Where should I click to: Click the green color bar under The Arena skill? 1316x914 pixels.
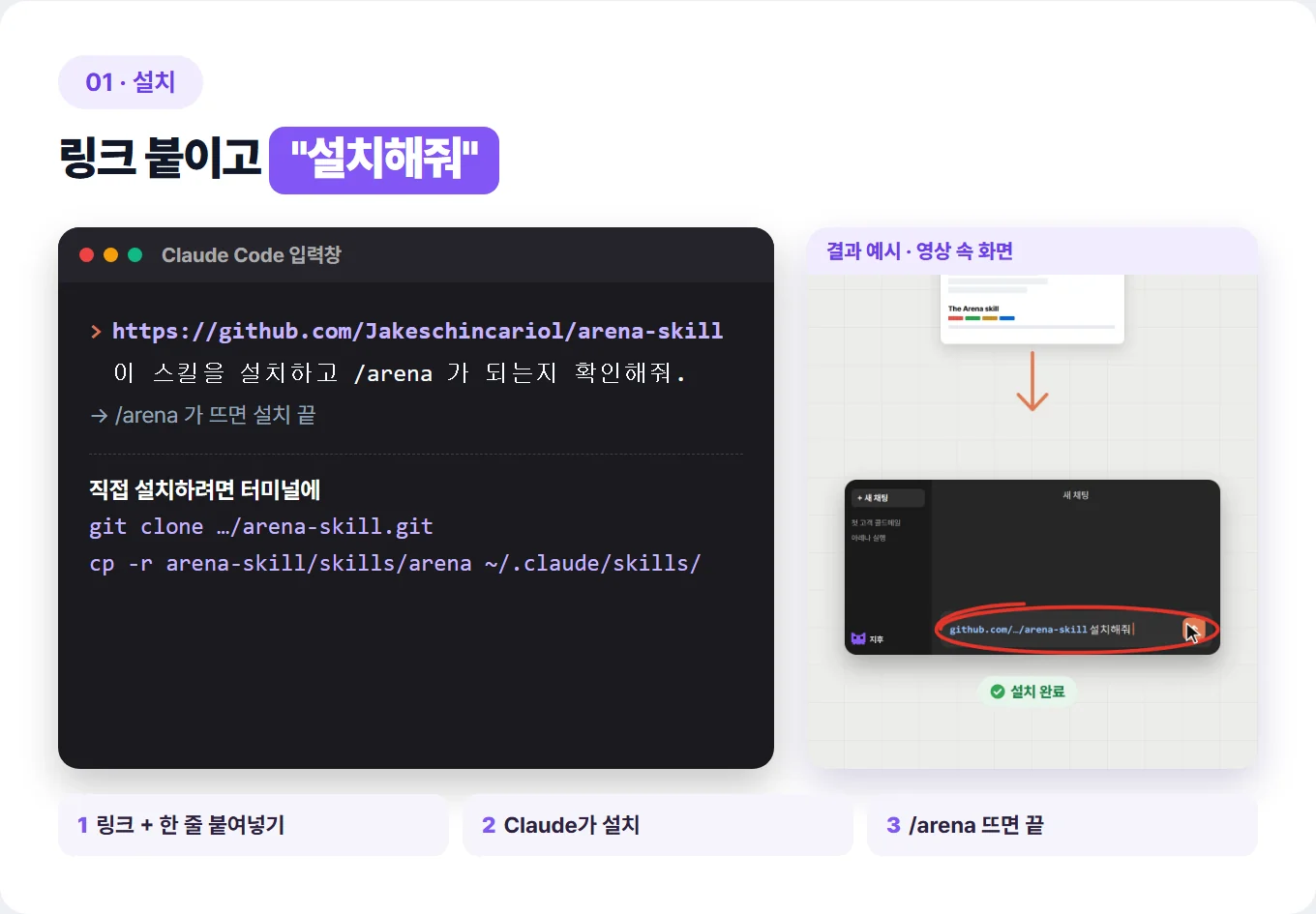(x=972, y=318)
